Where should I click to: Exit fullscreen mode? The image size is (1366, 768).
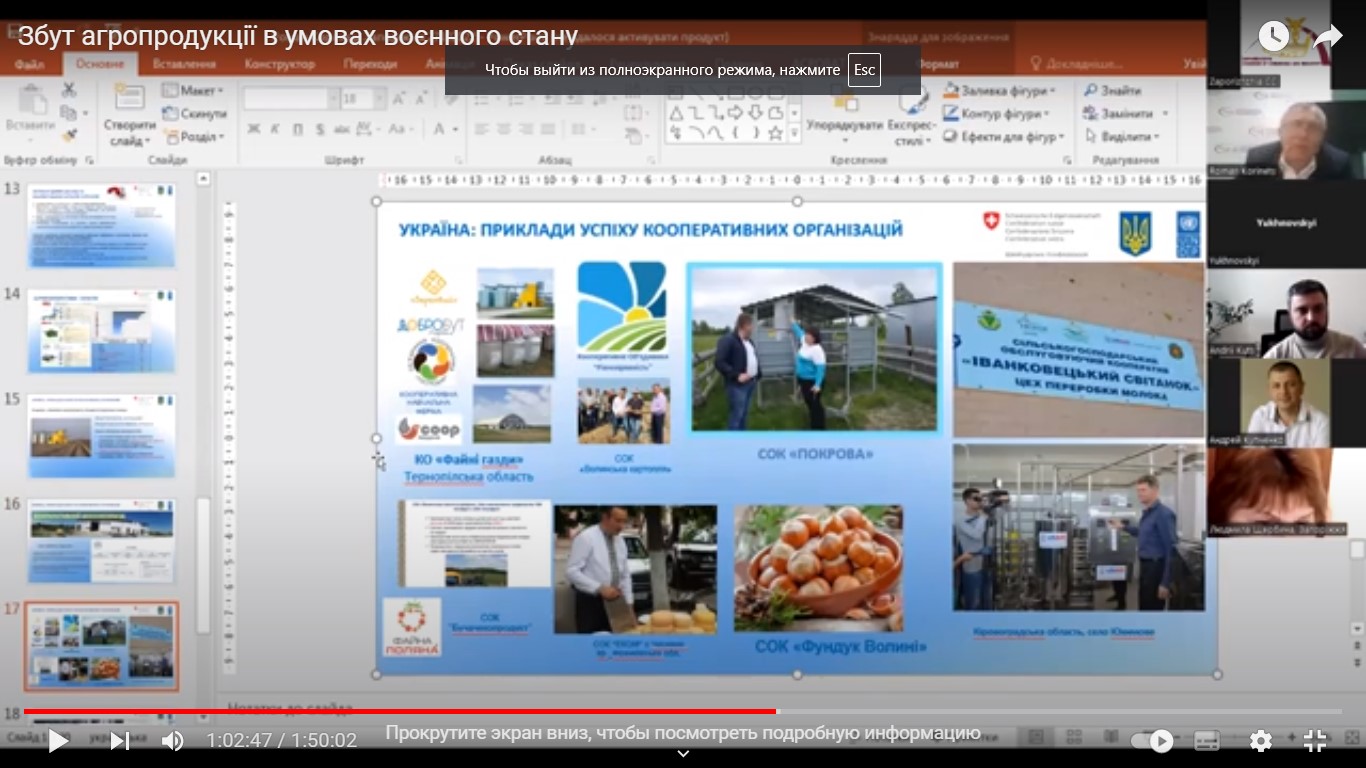pyautogui.click(x=1315, y=741)
